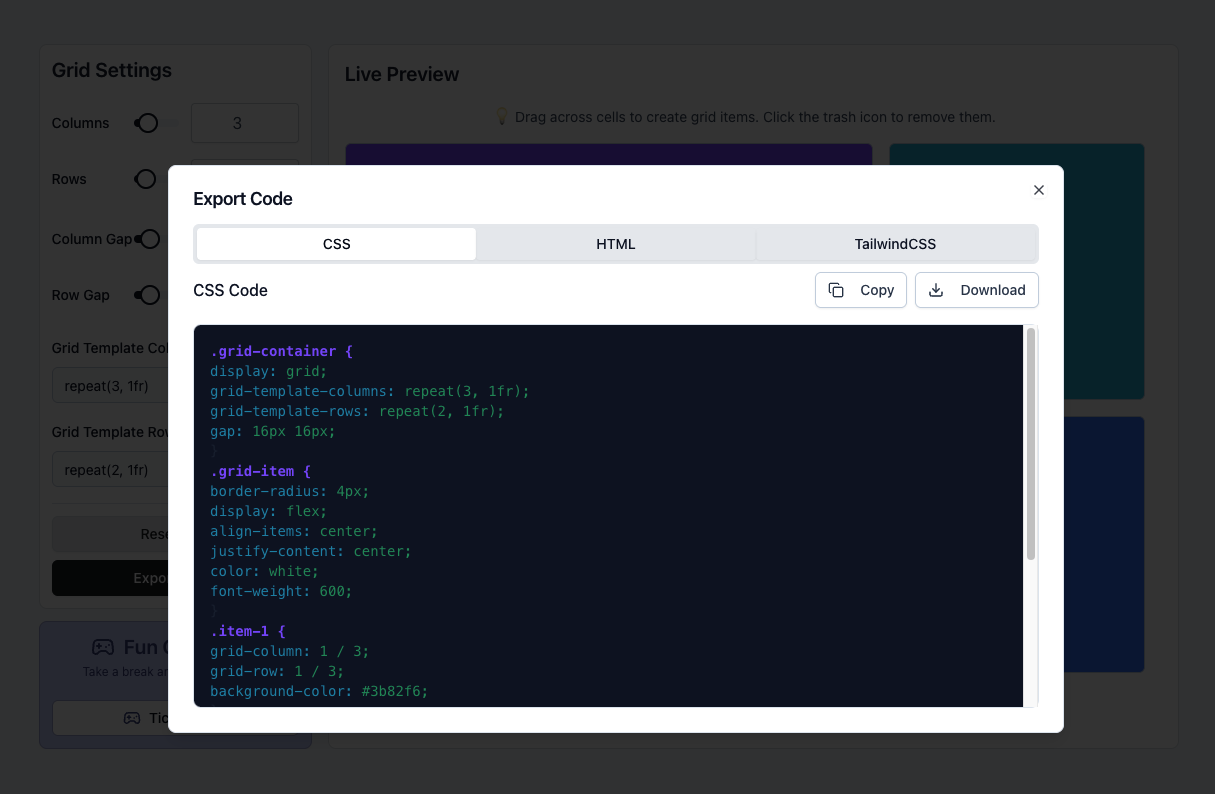Screen dimensions: 1215x794
Task: Toggle the Row Gap switch
Action: (148, 294)
